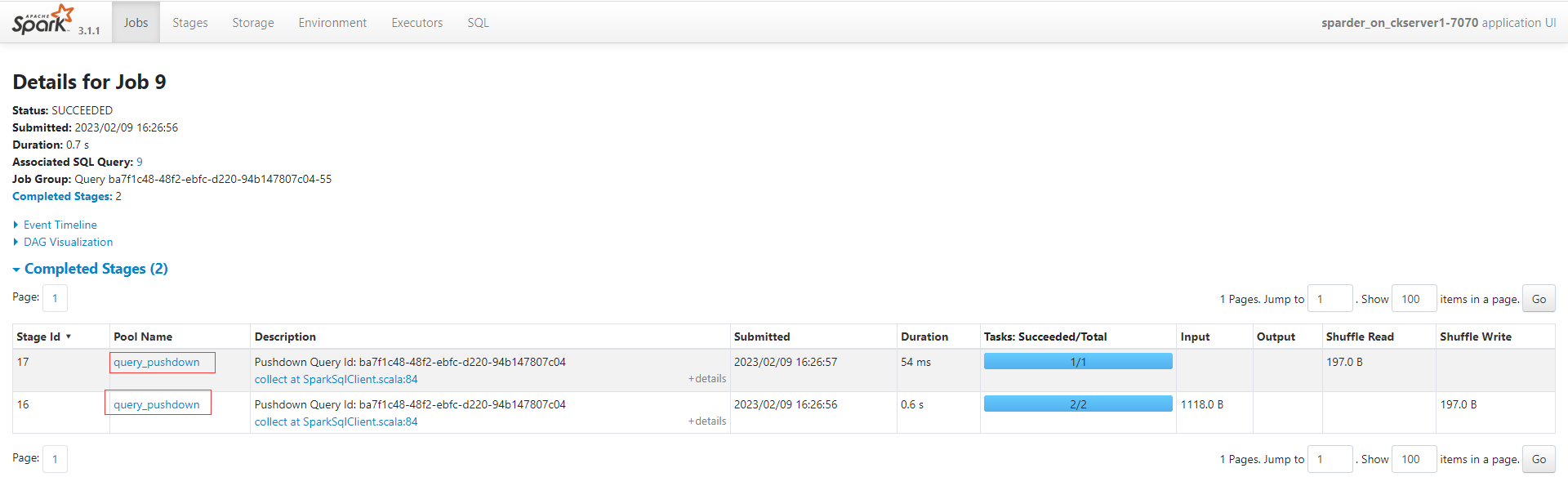The width and height of the screenshot is (1568, 486).
Task: Switch to the Storage tab
Action: [253, 23]
